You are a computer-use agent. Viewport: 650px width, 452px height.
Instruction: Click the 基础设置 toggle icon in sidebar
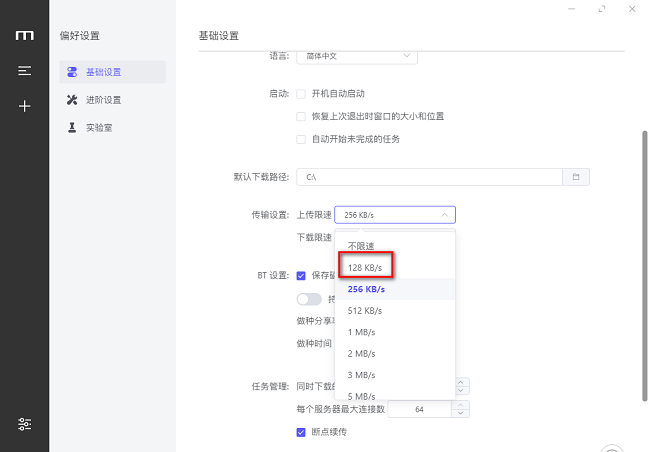(x=71, y=72)
